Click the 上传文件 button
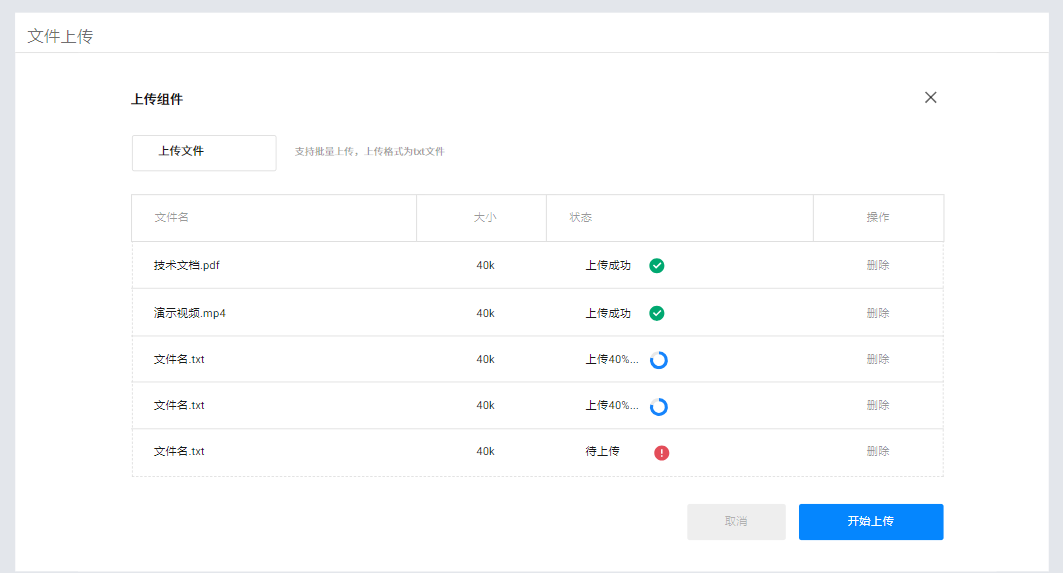The image size is (1063, 573). coord(204,152)
